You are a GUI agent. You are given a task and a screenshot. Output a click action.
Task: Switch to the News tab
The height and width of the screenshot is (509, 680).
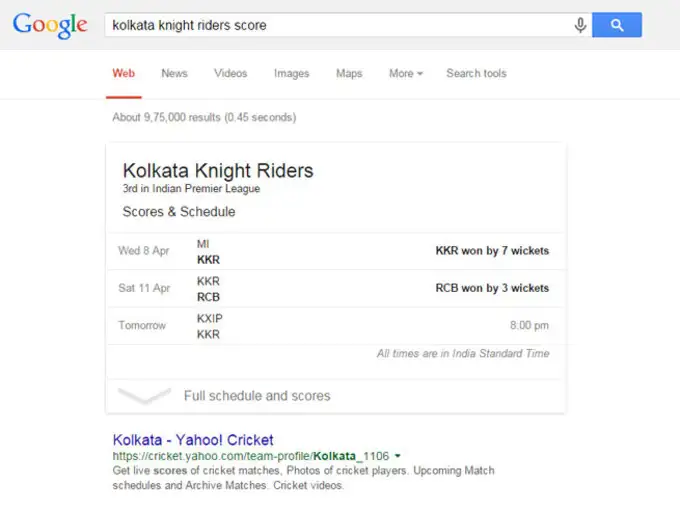tap(174, 73)
